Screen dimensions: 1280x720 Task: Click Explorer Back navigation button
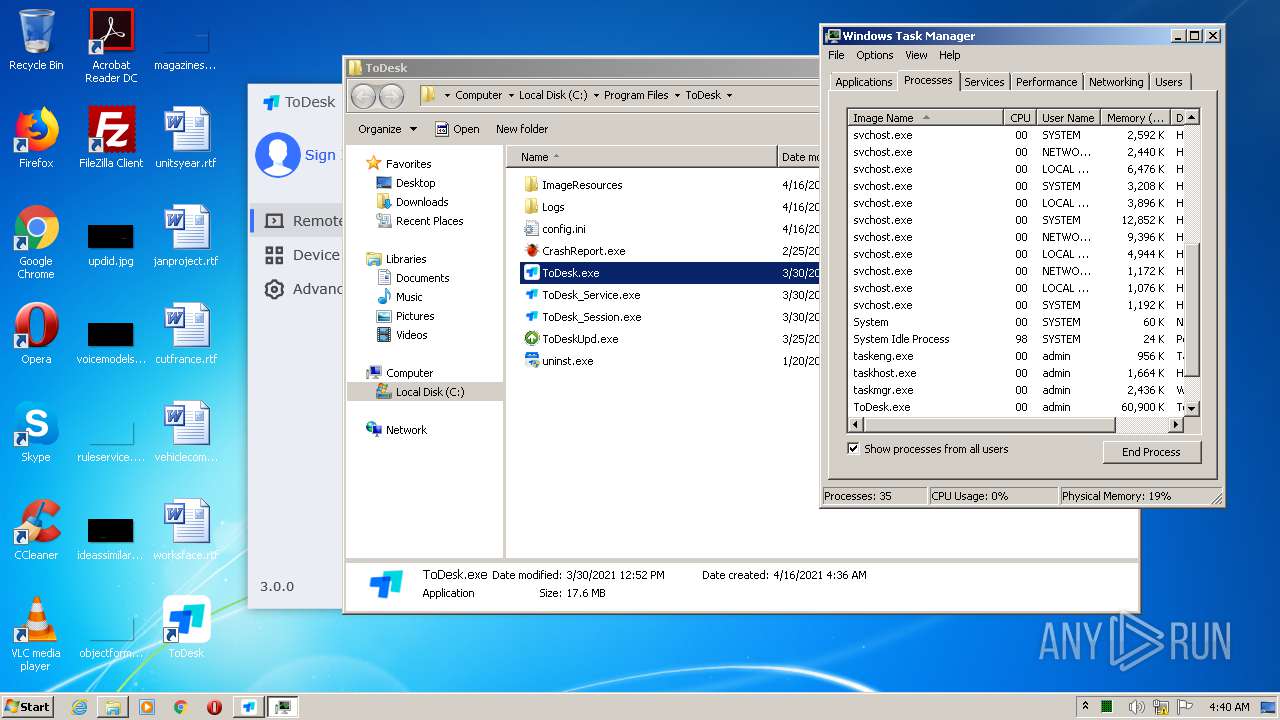click(363, 96)
